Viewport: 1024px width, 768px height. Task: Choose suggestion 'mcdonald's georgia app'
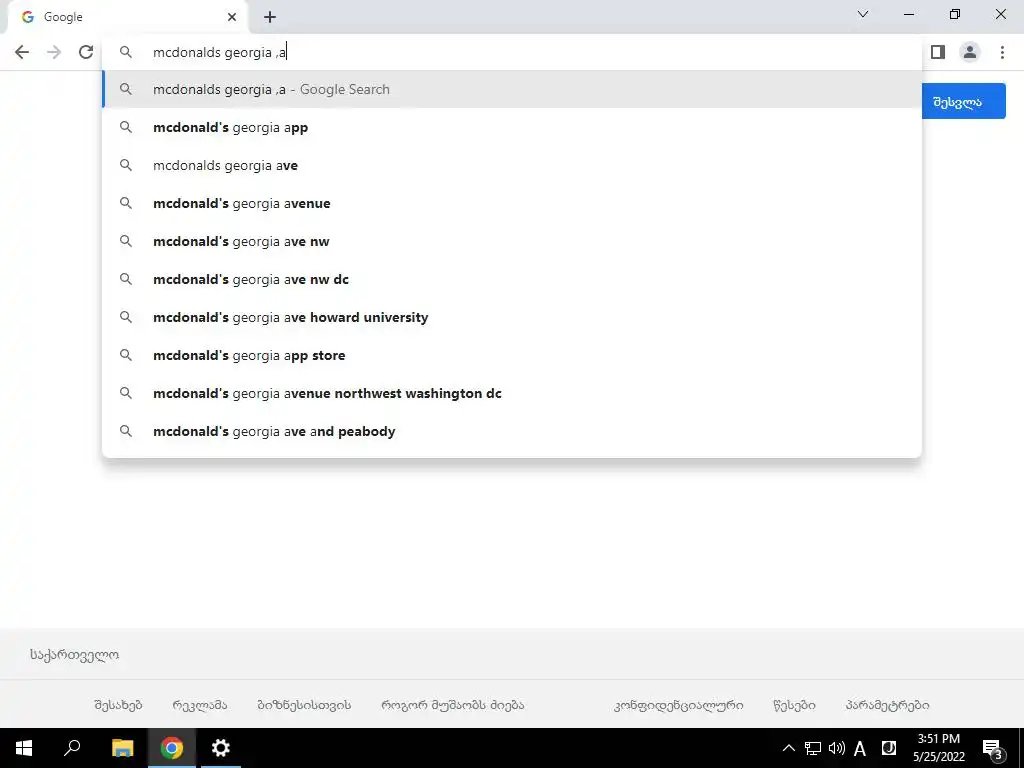click(x=512, y=127)
